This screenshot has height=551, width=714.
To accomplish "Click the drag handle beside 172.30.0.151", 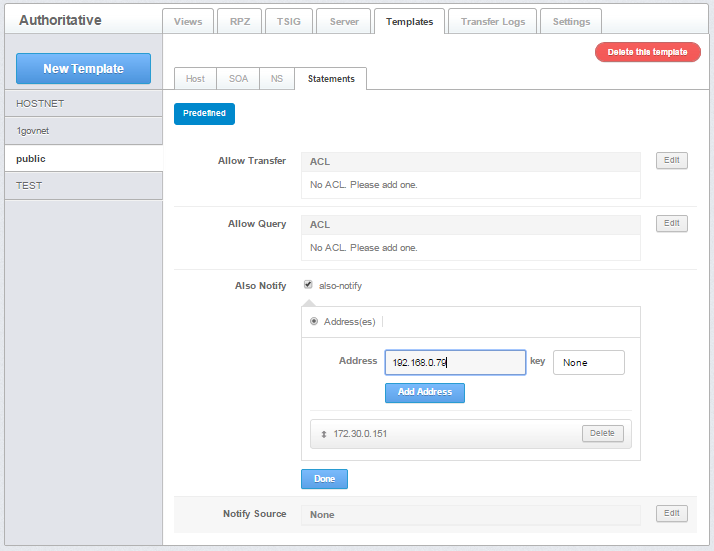I will (323, 434).
